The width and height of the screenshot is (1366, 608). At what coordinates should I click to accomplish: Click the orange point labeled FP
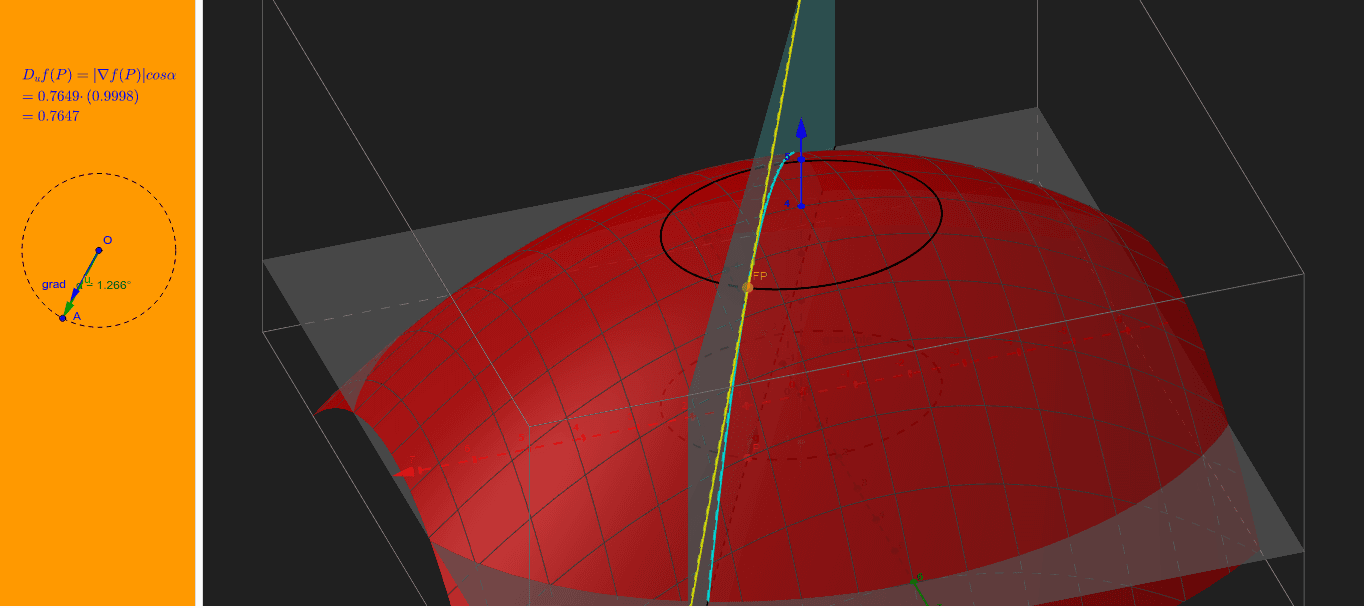[747, 287]
